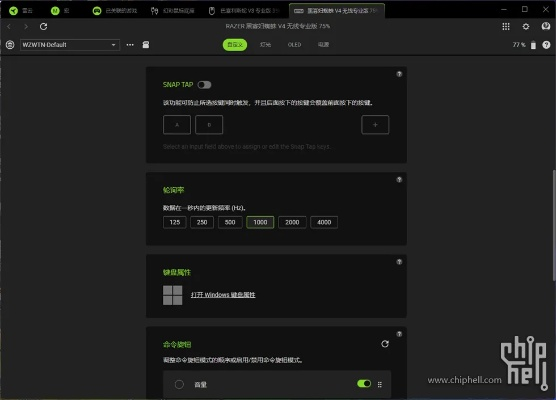
Task: Click the 77 % battery percentage text
Action: tap(519, 45)
